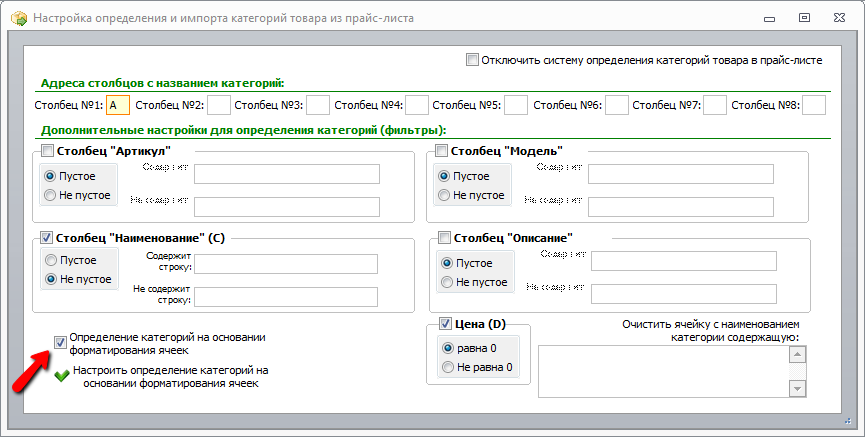Close the category import settings window
This screenshot has height=437, width=865.
[x=839, y=18]
